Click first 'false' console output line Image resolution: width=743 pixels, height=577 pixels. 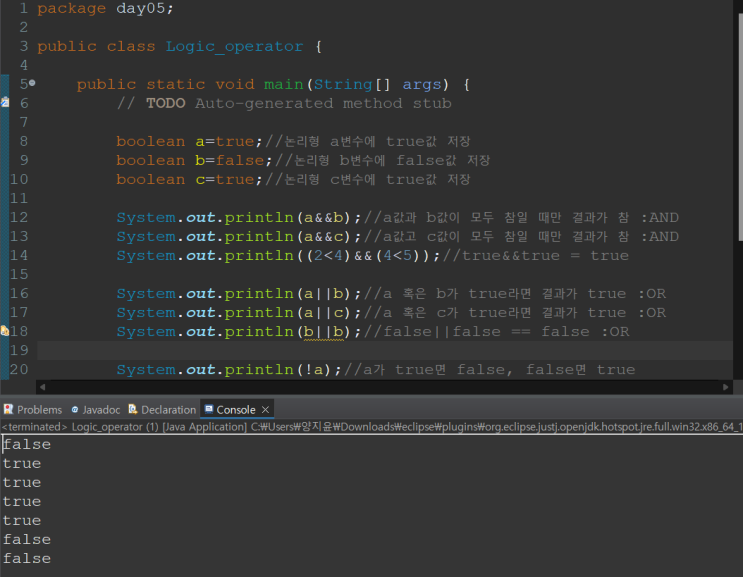[x=27, y=444]
